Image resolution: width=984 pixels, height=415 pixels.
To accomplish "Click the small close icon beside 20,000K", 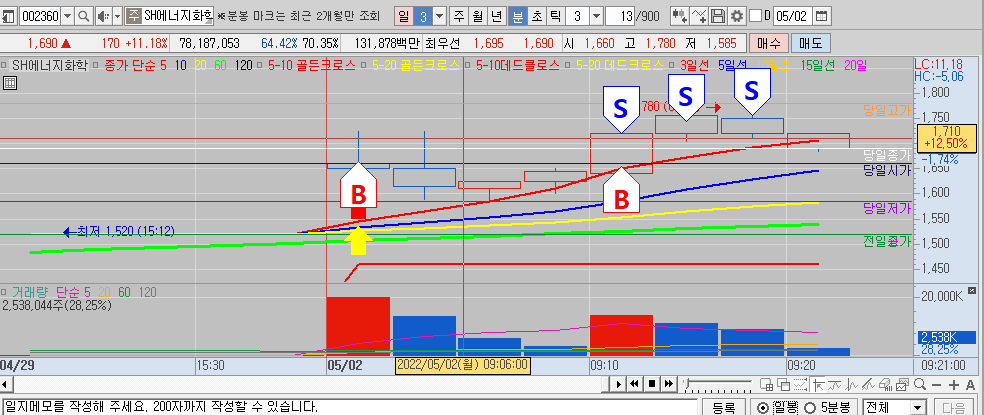I will click(x=972, y=291).
